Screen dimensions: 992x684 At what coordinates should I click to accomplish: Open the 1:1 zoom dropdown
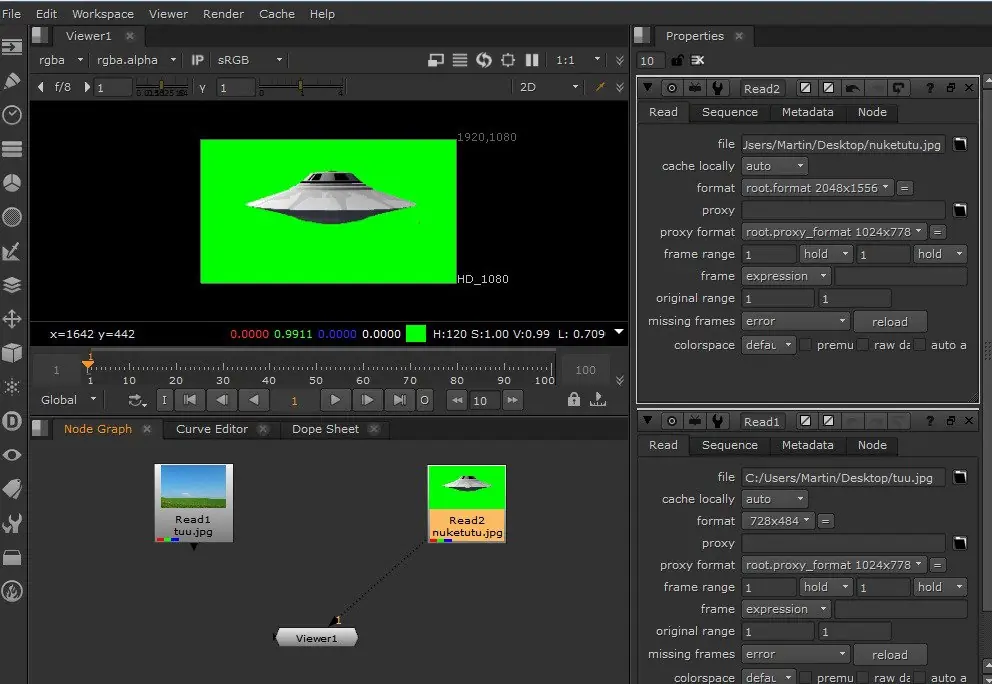click(x=578, y=60)
